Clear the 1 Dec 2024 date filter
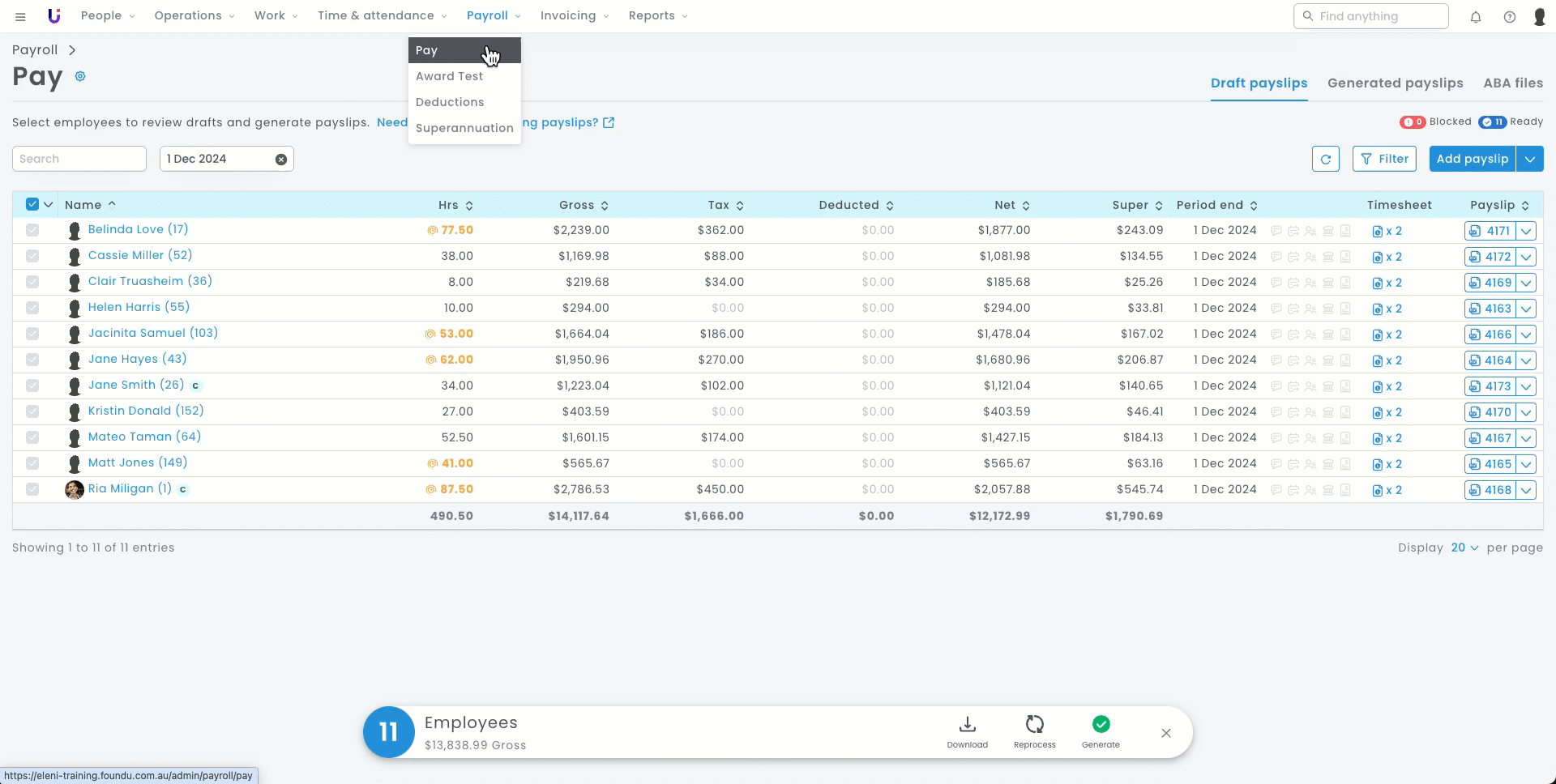Screen dimensions: 1556x784 click(281, 160)
